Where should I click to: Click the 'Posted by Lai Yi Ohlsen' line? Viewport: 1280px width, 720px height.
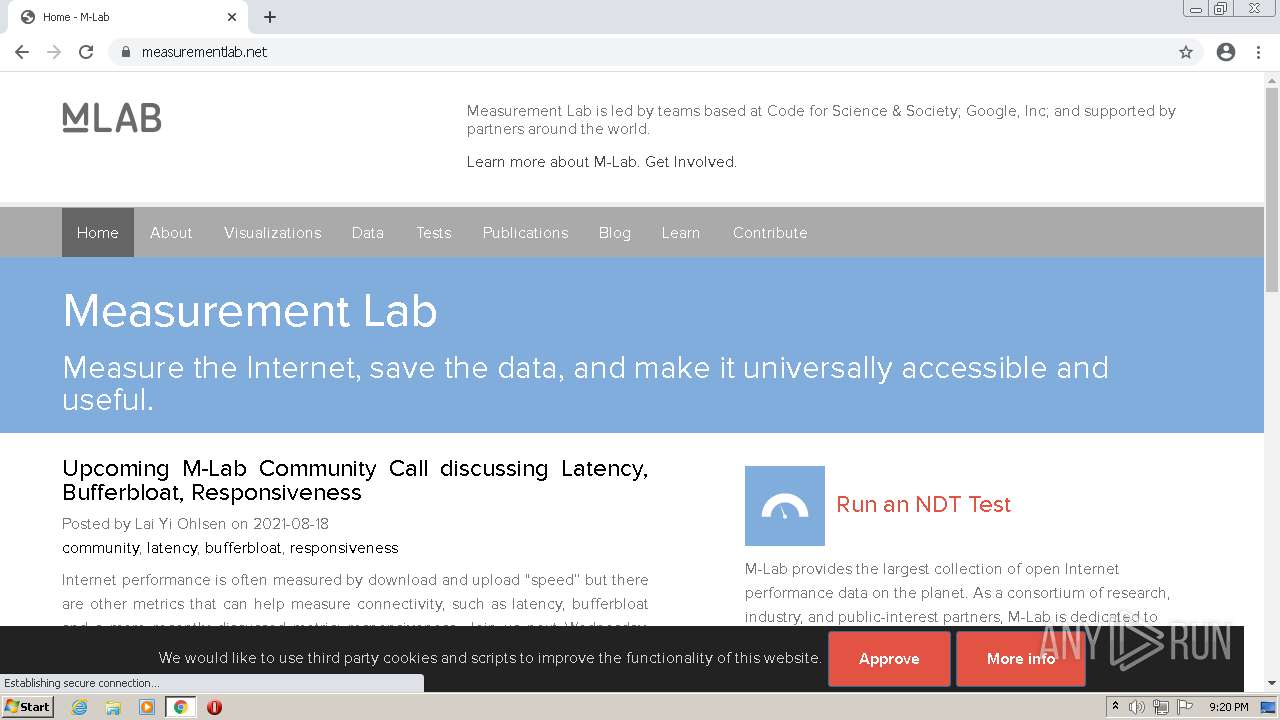[x=195, y=524]
